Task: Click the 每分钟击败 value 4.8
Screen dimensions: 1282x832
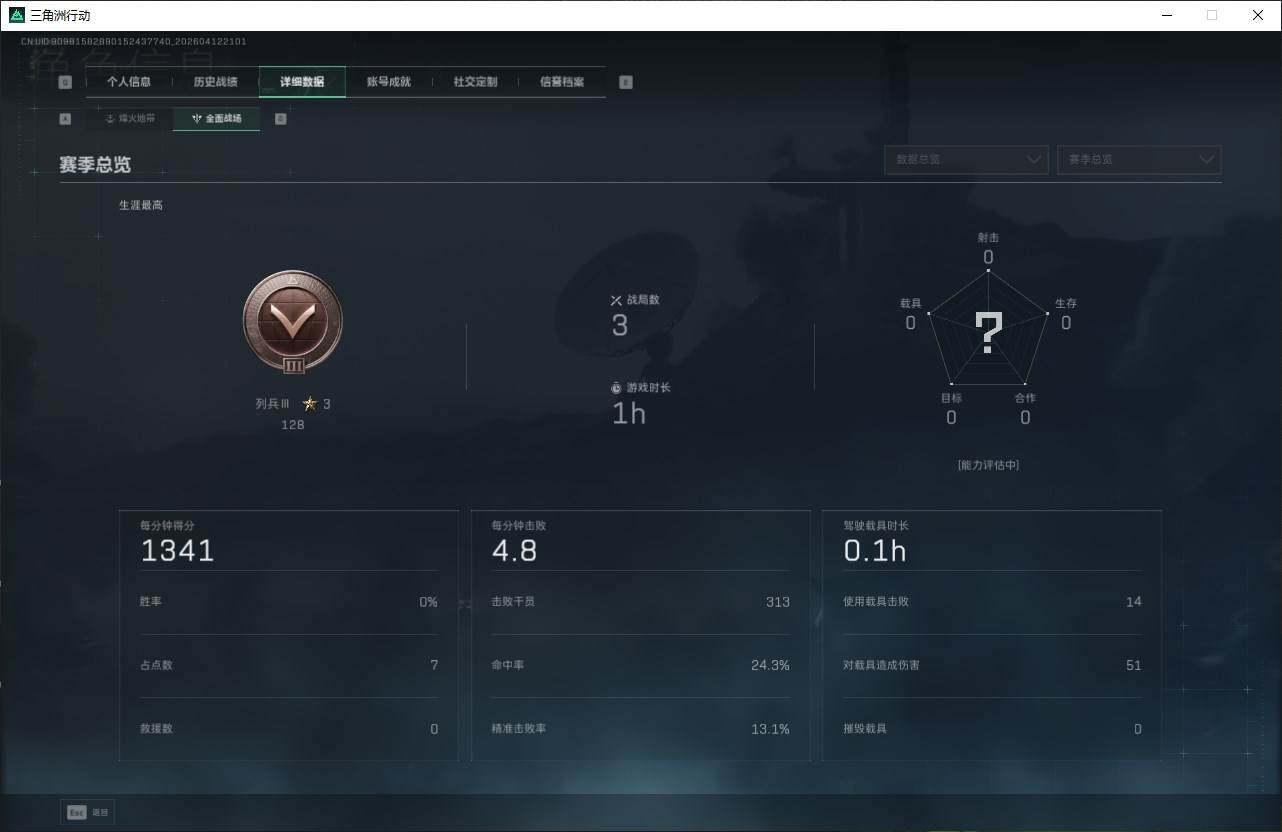Action: pos(514,551)
